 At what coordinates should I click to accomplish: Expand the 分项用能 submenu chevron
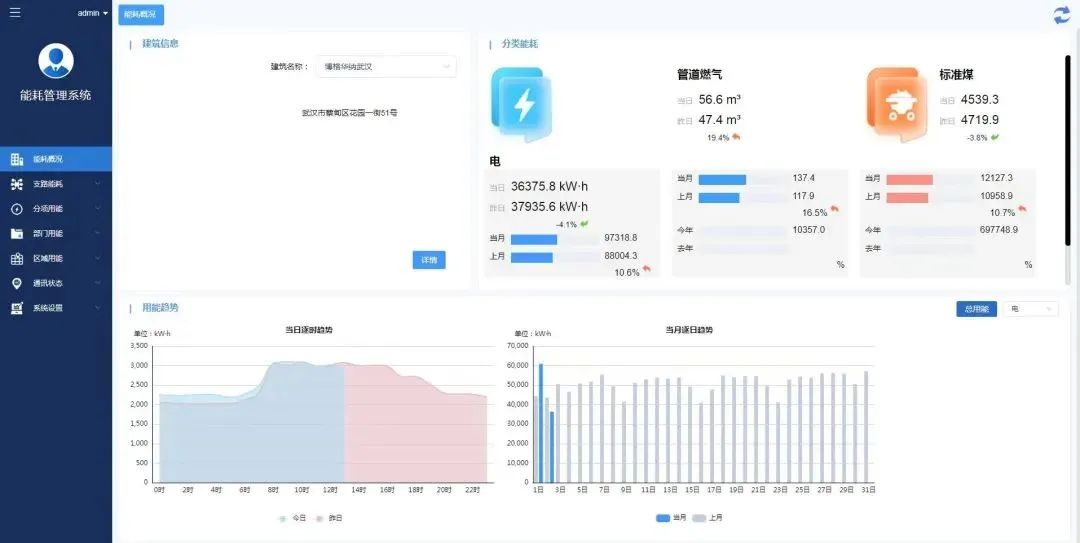[97, 209]
